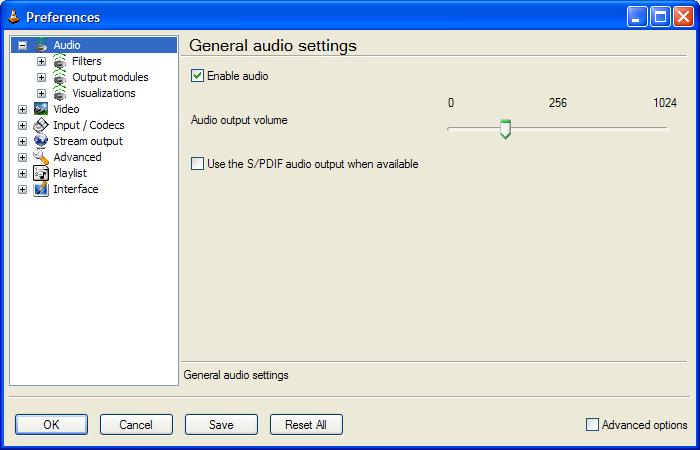Expand the Output modules node
Image resolution: width=700 pixels, height=450 pixels.
coord(41,78)
